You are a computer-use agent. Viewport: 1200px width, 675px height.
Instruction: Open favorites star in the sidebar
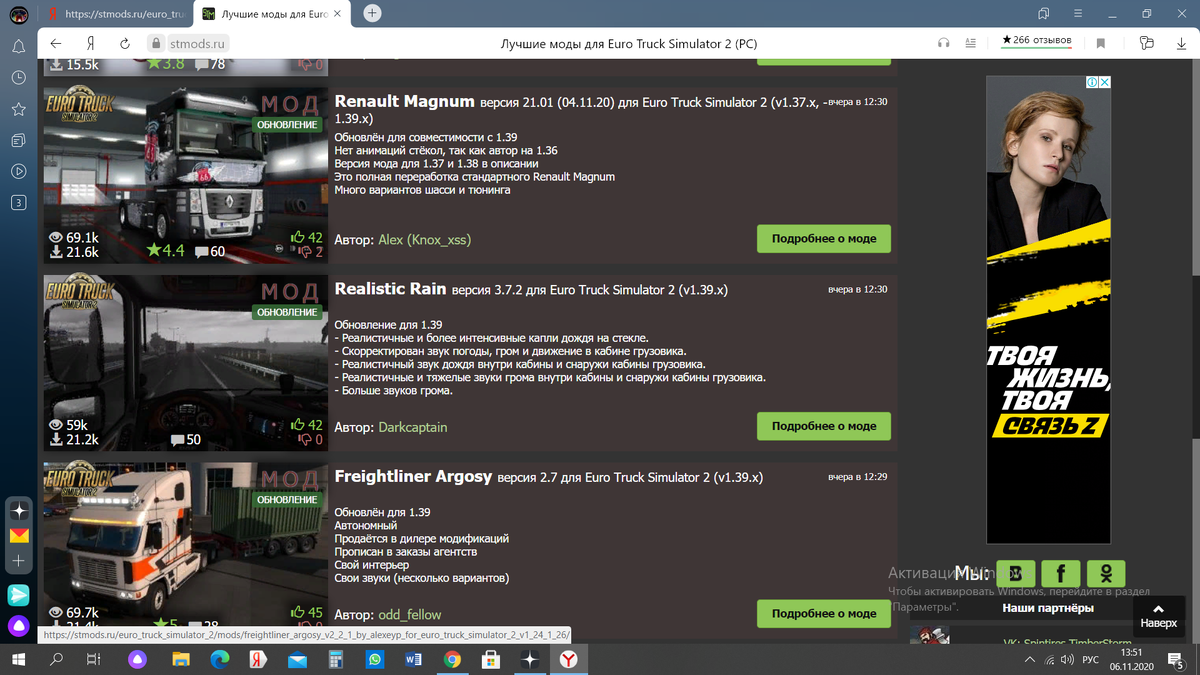[x=18, y=108]
